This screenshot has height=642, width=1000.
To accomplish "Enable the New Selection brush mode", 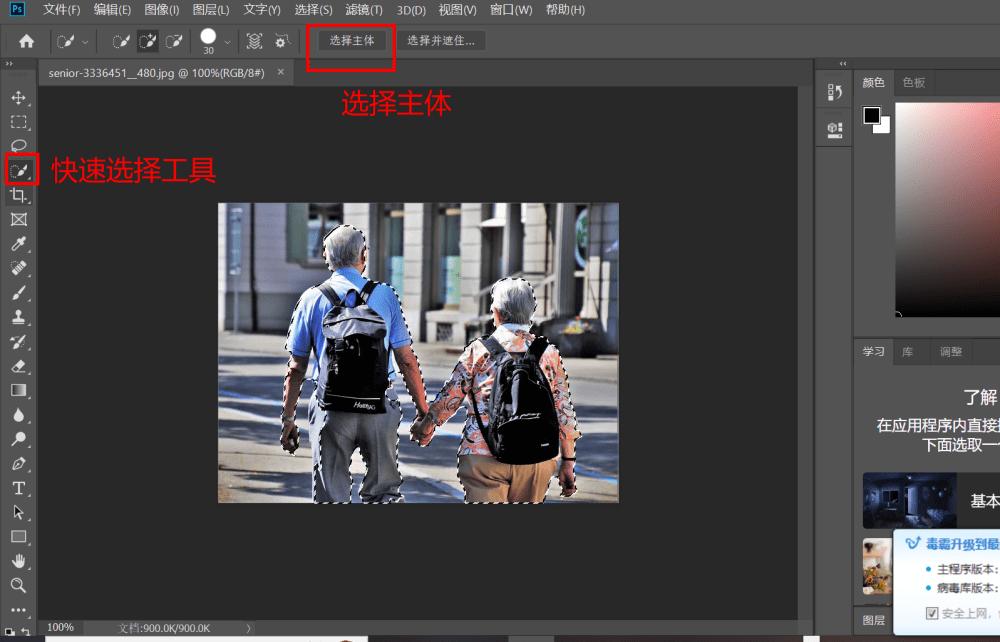I will coord(122,41).
